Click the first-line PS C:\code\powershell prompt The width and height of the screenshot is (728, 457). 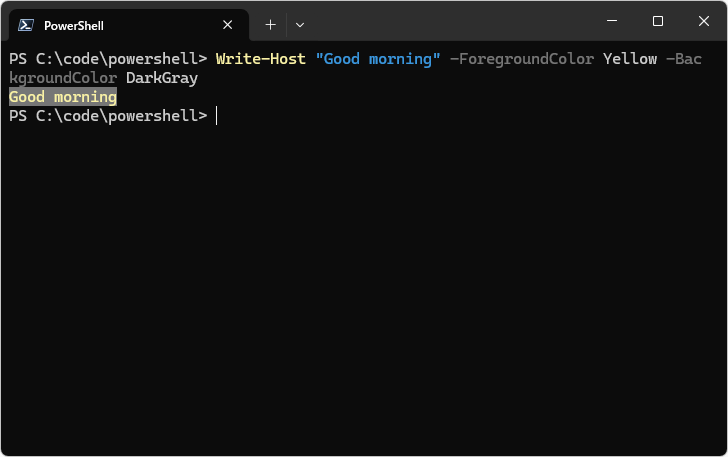pos(107,59)
